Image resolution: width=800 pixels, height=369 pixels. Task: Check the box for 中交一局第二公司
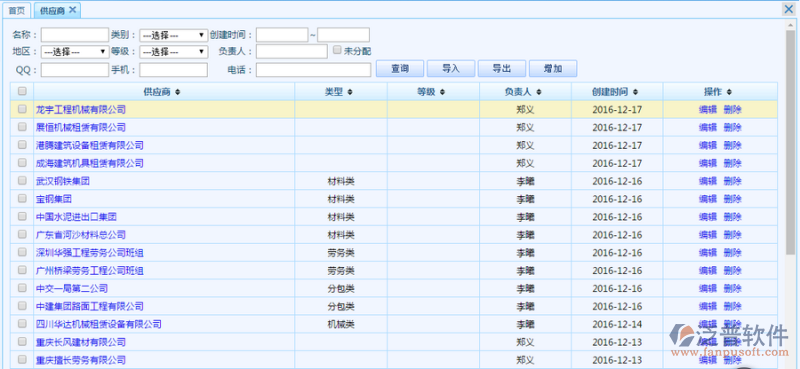[22, 288]
